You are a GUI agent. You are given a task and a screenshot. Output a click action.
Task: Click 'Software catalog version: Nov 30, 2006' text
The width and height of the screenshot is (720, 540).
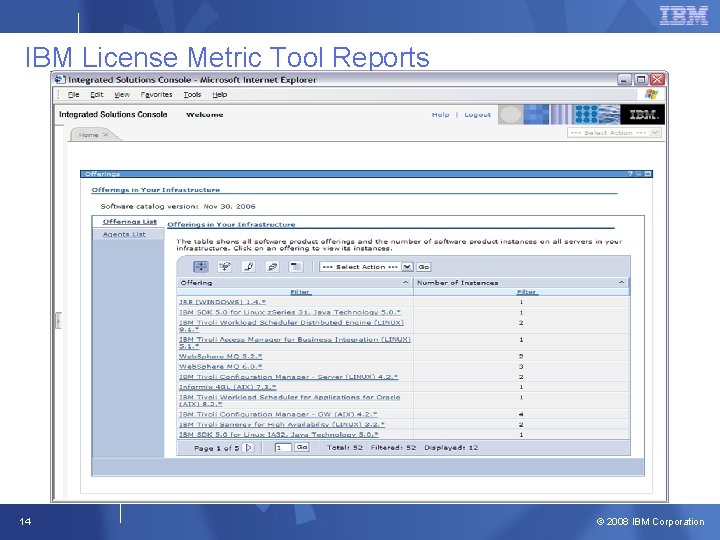point(178,207)
